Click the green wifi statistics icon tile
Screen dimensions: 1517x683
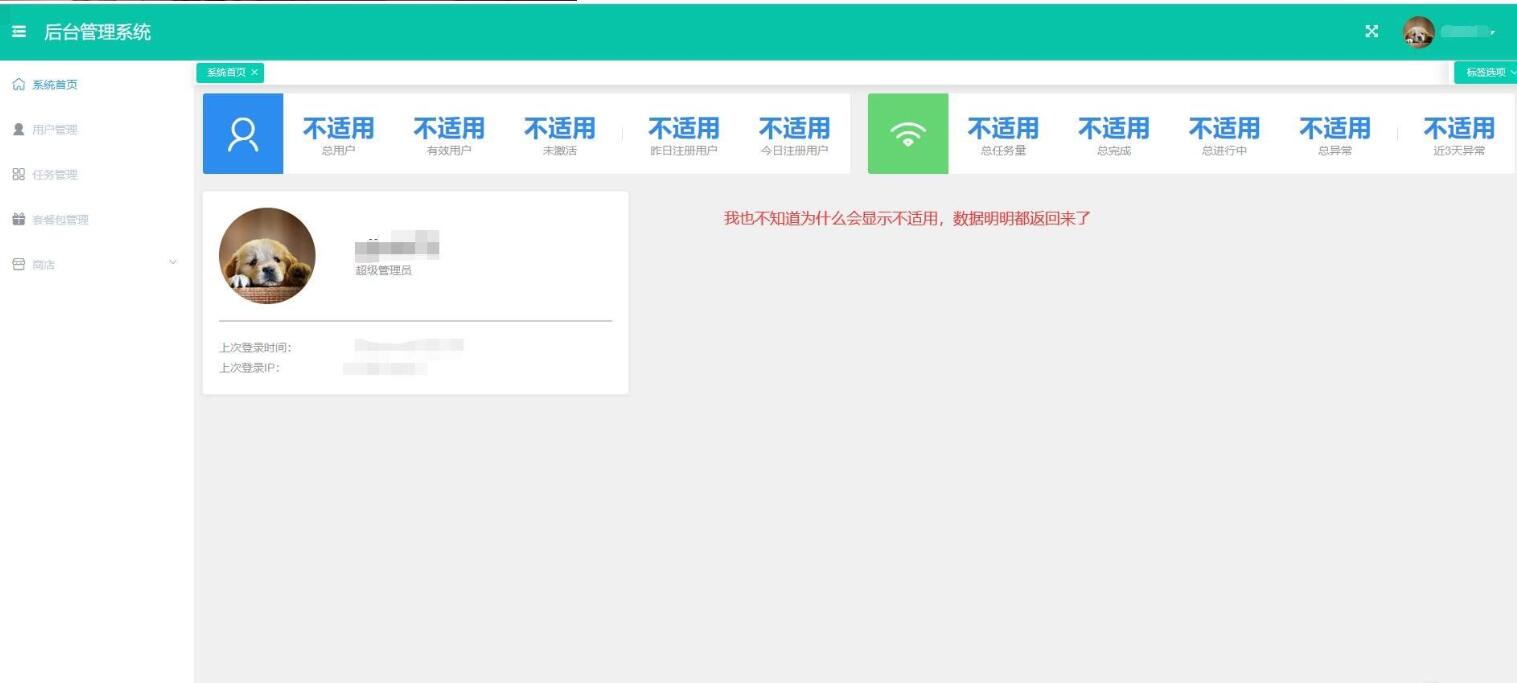(x=908, y=134)
